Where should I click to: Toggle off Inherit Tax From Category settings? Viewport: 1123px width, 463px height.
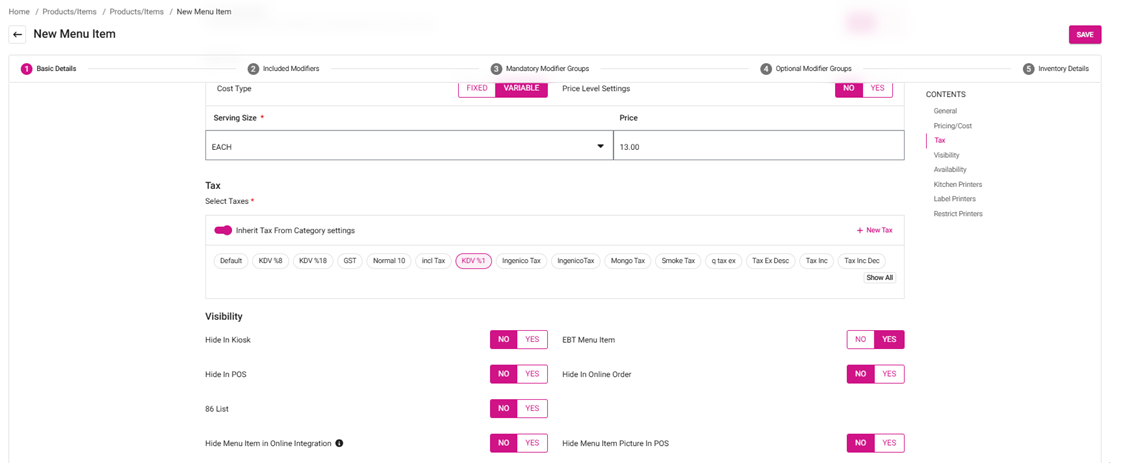(x=223, y=230)
